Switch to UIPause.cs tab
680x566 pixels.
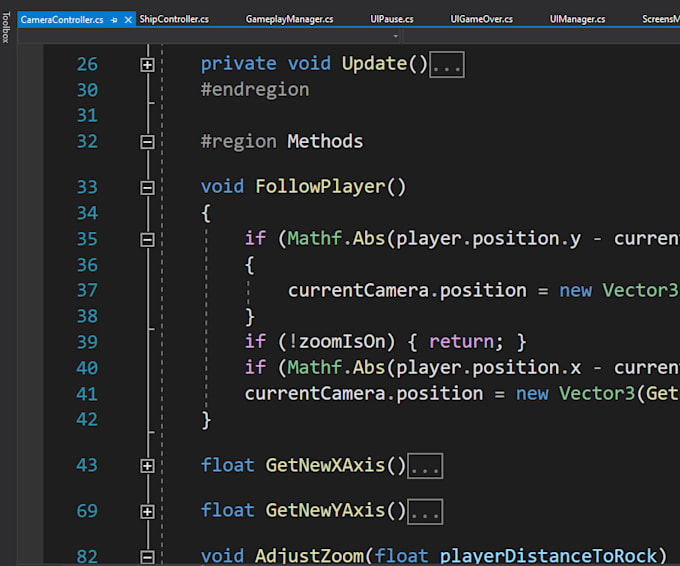(392, 19)
